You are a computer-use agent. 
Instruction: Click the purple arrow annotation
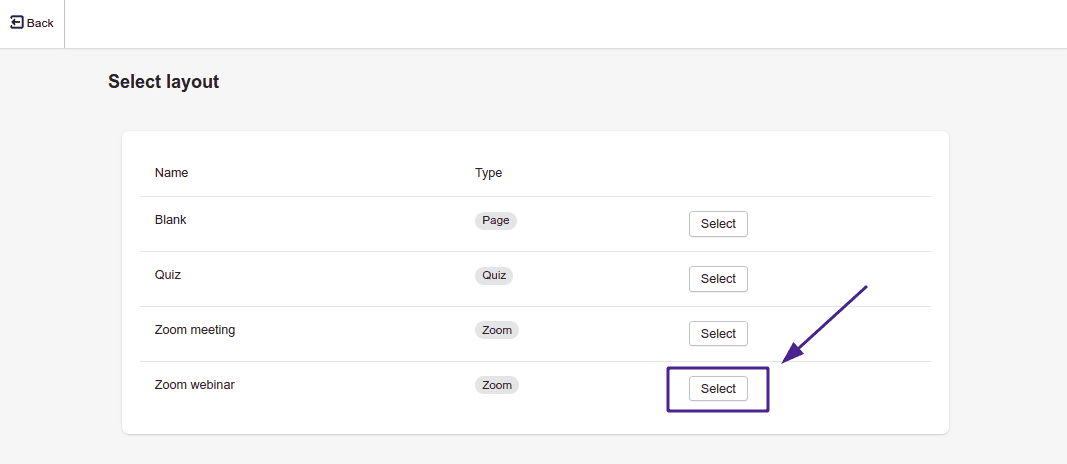[824, 324]
